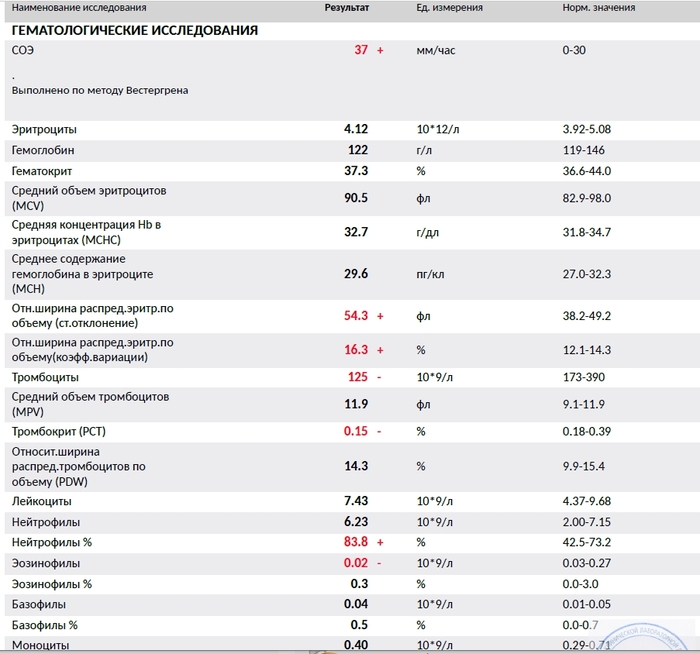This screenshot has height=654, width=700.
Task: Select the 'Выполнено по методу Вестергрена' note
Action: pyautogui.click(x=100, y=90)
